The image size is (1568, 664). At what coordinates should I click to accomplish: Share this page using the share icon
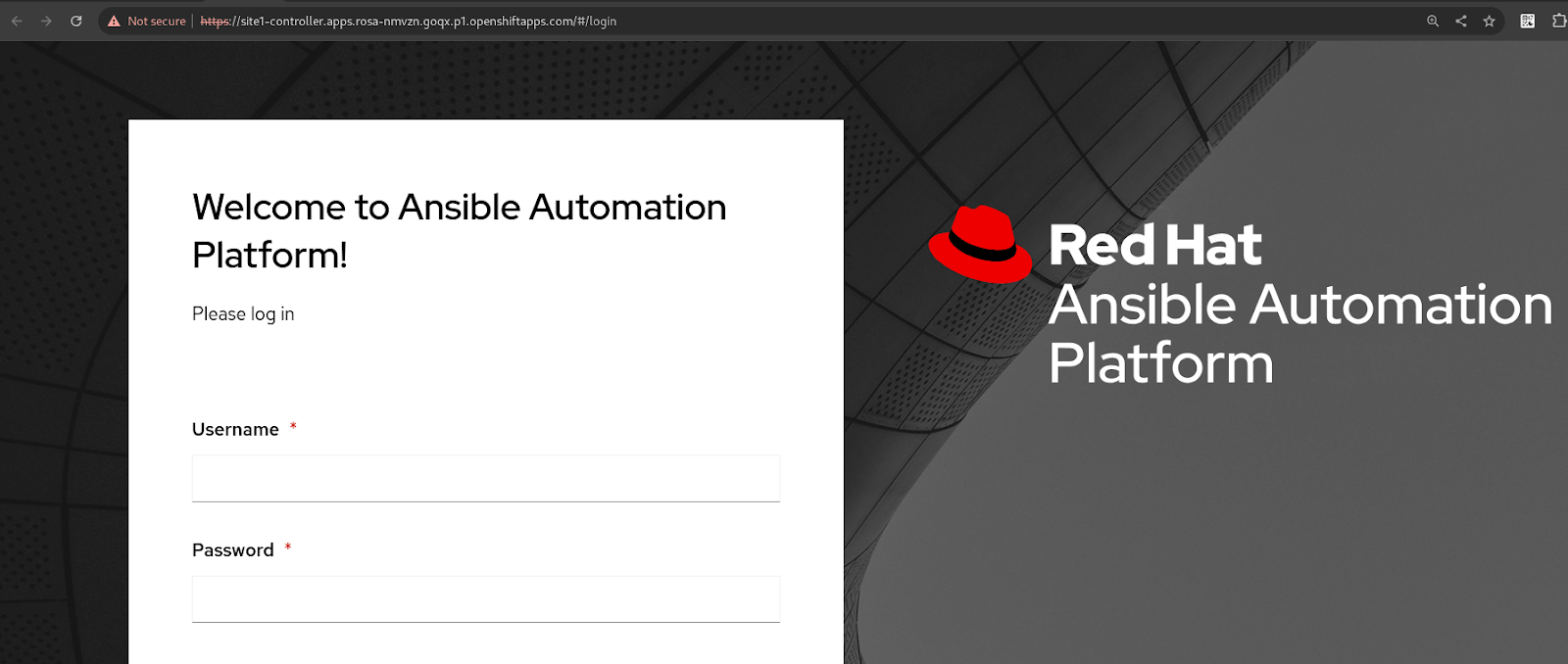1461,21
